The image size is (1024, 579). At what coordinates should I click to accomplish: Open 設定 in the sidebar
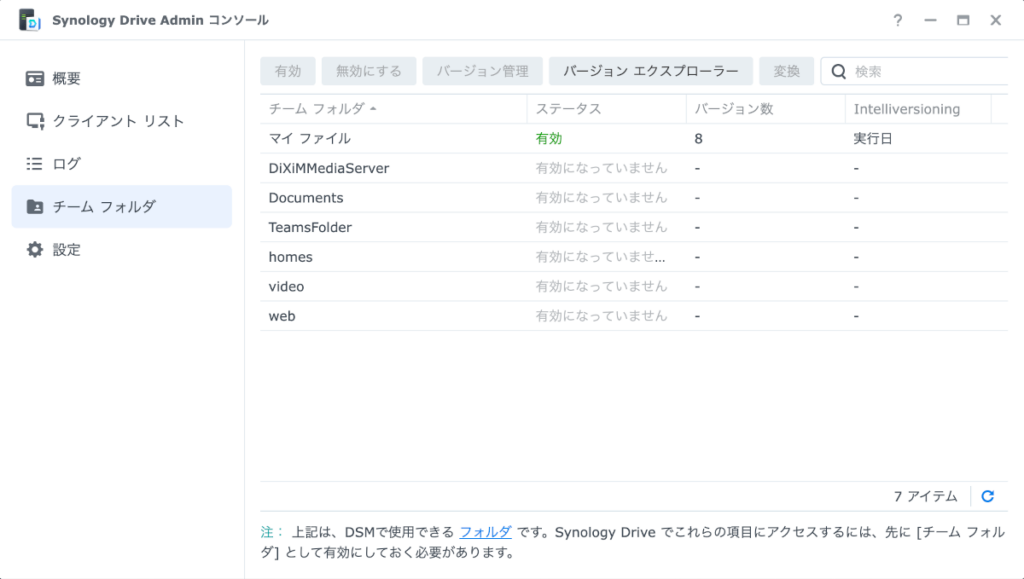121,249
